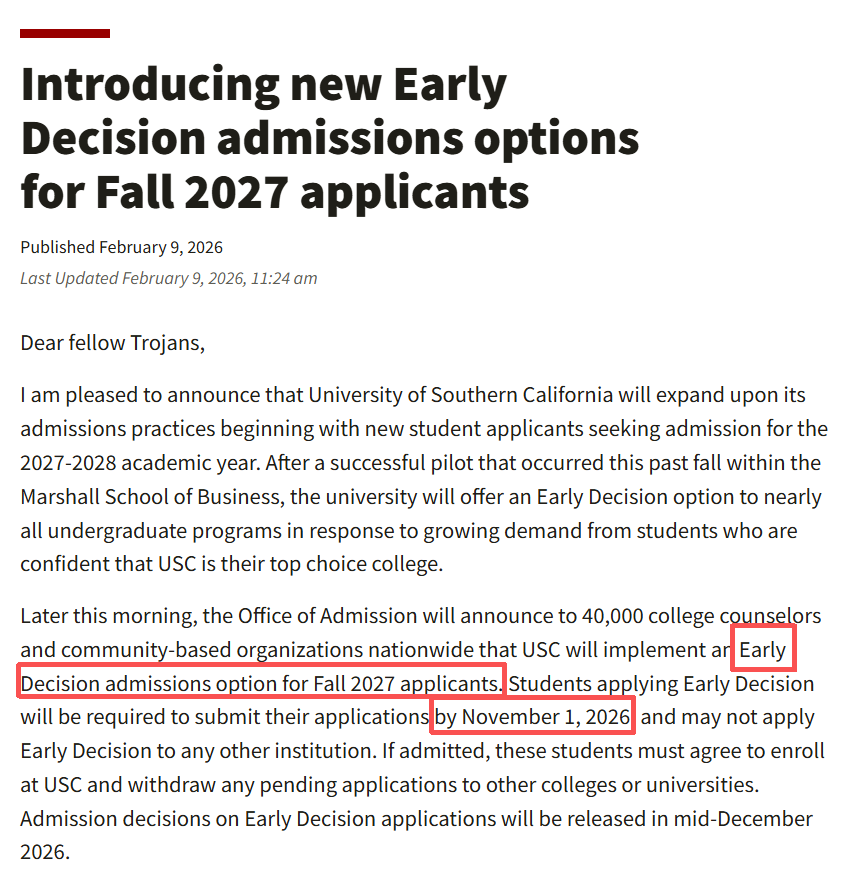Click the red accent bar above the headline

[65, 33]
